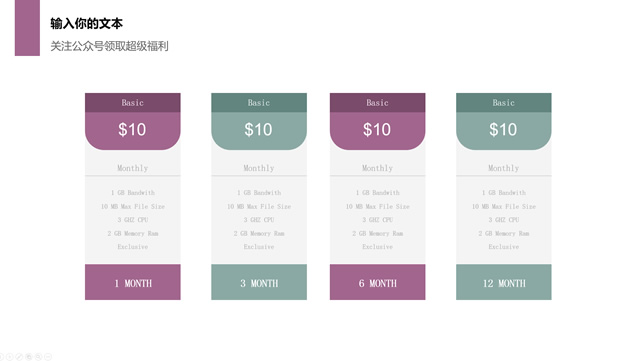Image resolution: width=635 pixels, height=361 pixels.
Task: Click the $10 price on 12 MONTH card
Action: click(503, 130)
